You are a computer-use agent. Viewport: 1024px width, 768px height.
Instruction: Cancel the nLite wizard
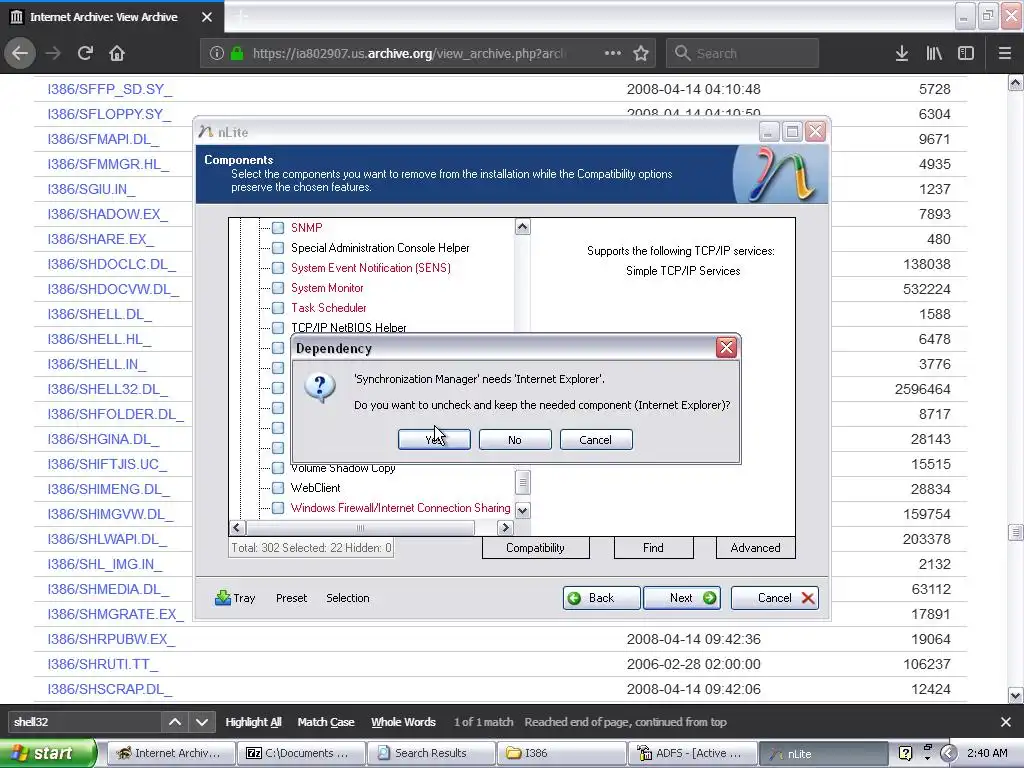pos(775,598)
